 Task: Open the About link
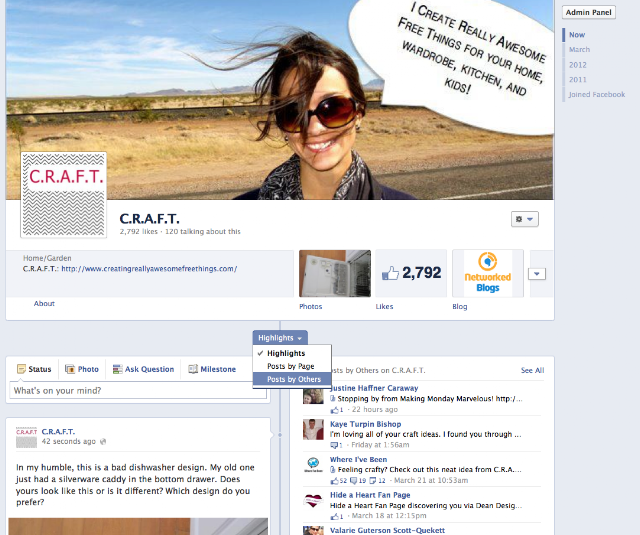pyautogui.click(x=44, y=304)
